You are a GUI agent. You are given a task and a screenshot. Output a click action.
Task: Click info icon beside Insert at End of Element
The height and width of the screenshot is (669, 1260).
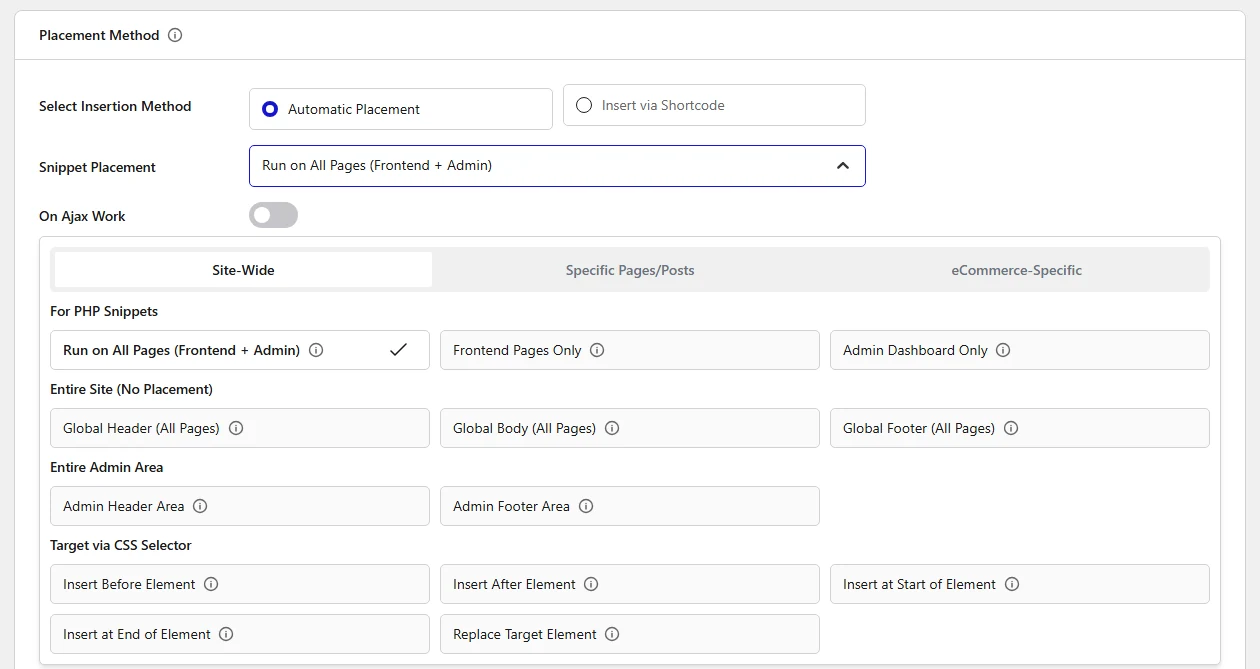click(x=226, y=634)
